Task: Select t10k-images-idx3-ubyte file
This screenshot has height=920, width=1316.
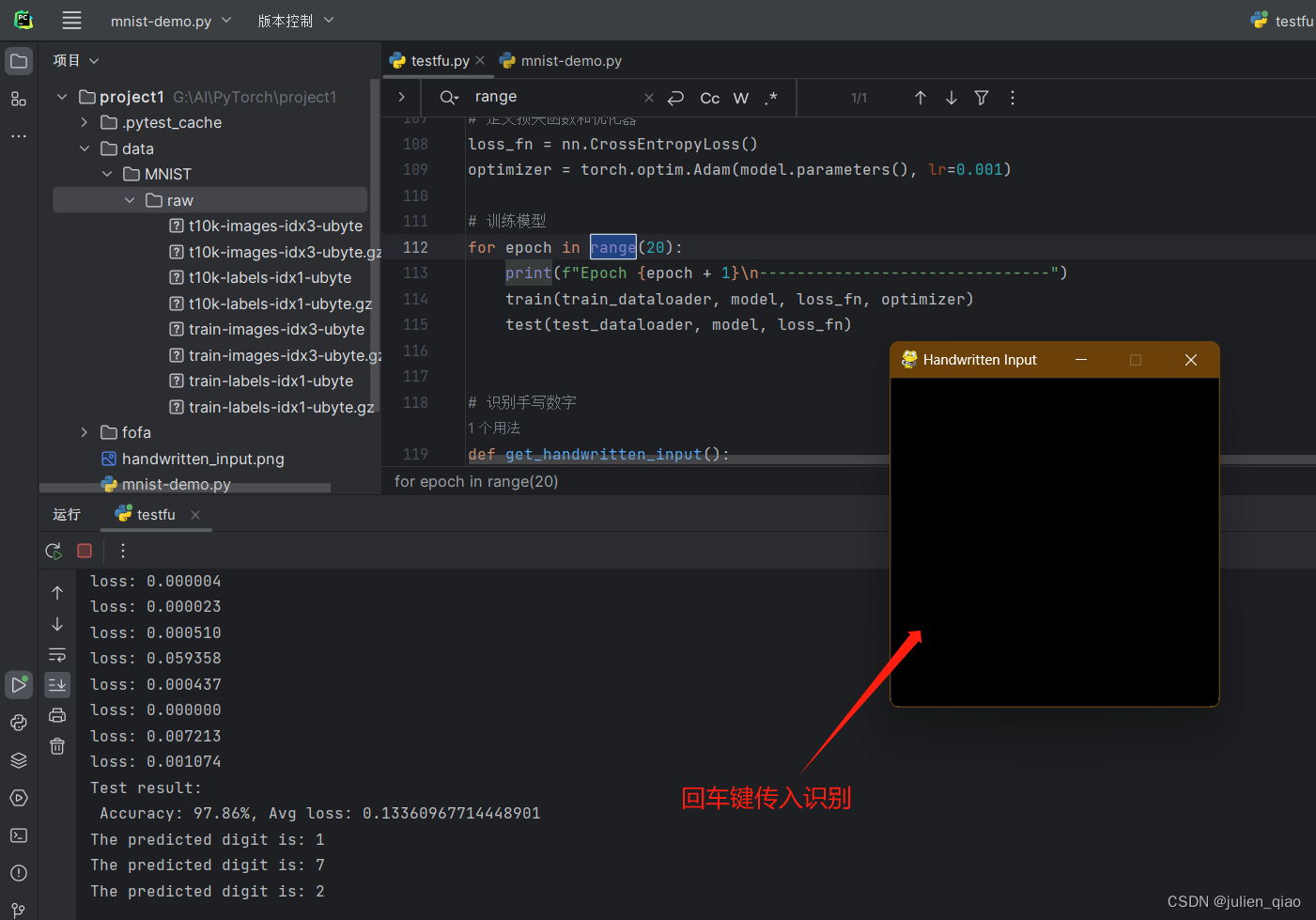Action: (266, 226)
